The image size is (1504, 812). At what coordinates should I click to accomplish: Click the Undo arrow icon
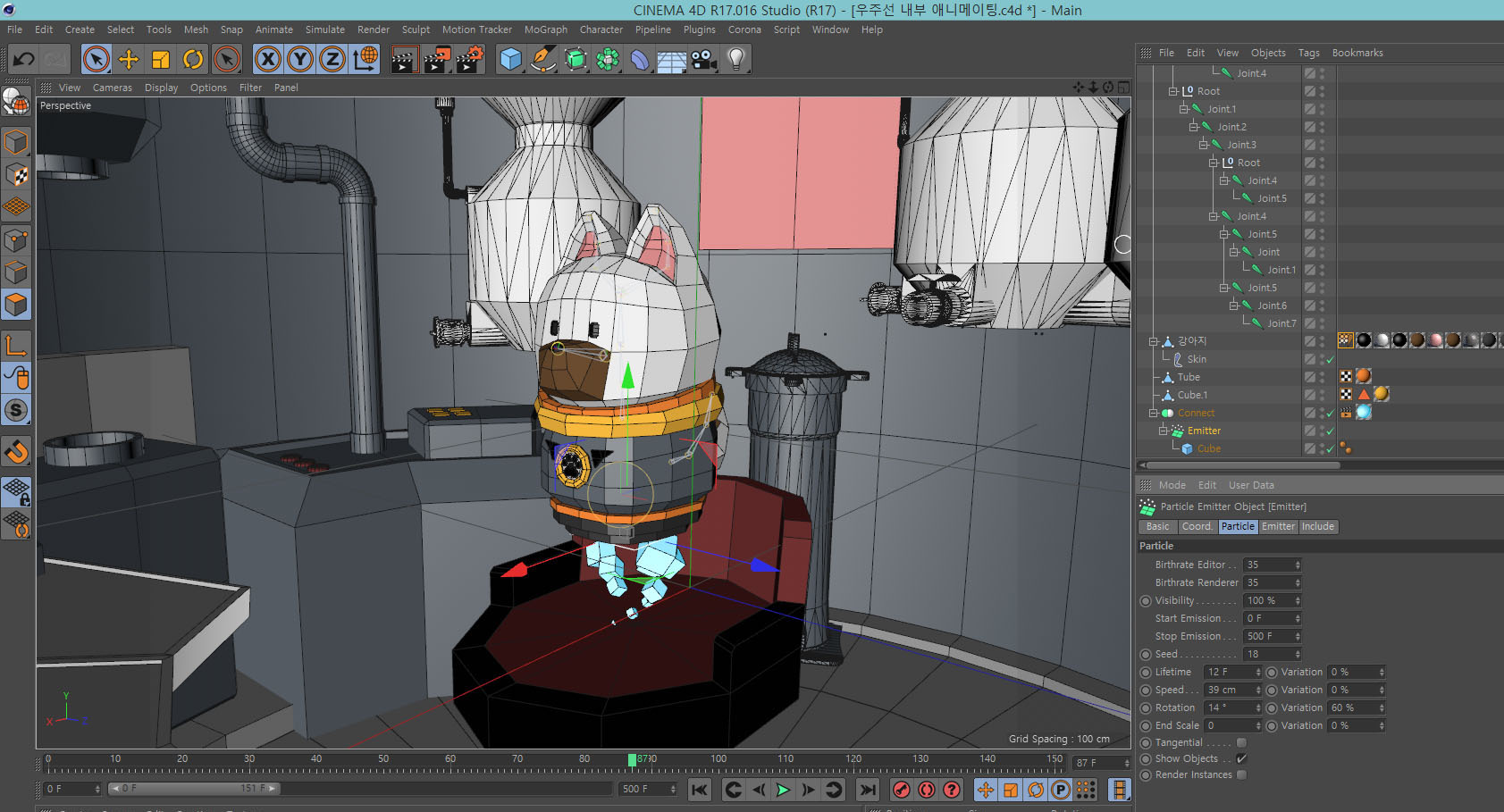(x=24, y=59)
